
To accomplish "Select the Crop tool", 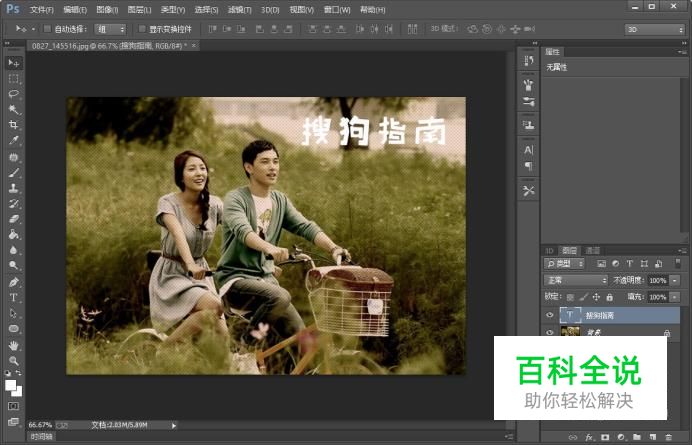I will [x=13, y=124].
